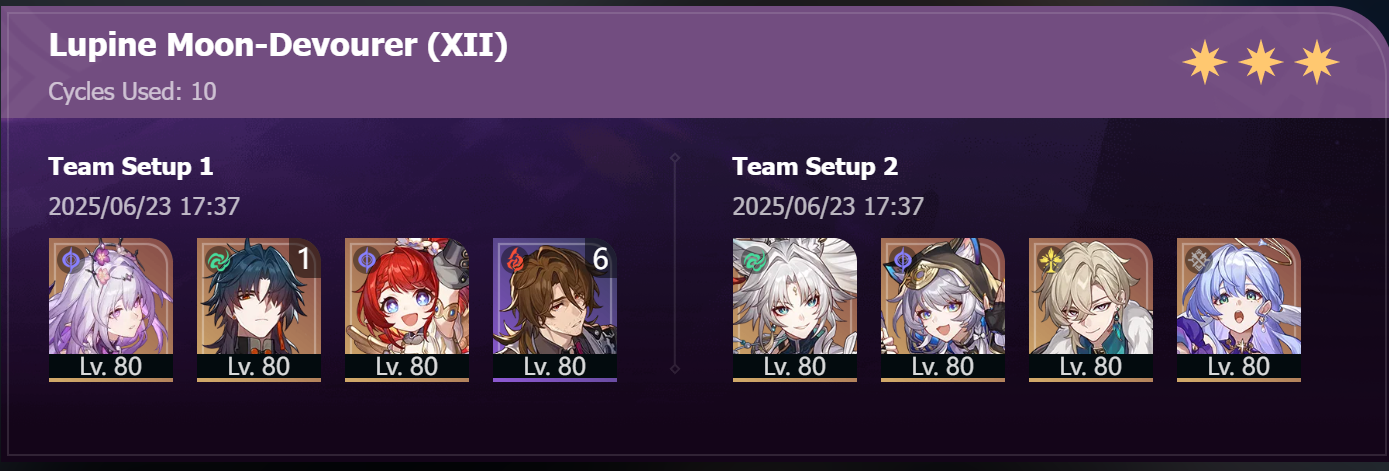
Task: Select the red-haired girl character portrait
Action: tap(407, 309)
